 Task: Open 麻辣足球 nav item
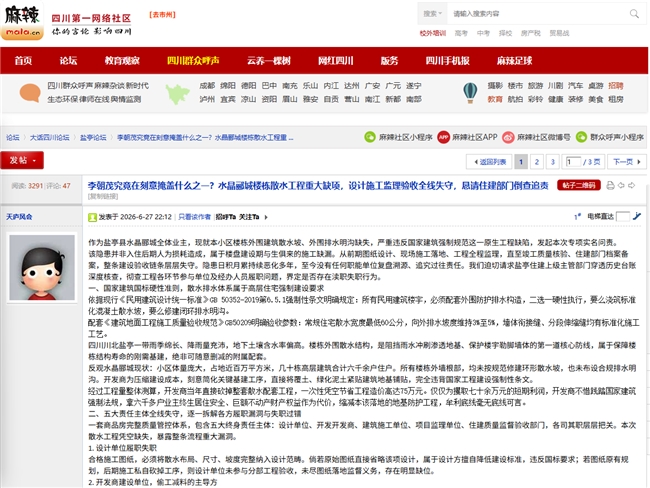click(514, 61)
